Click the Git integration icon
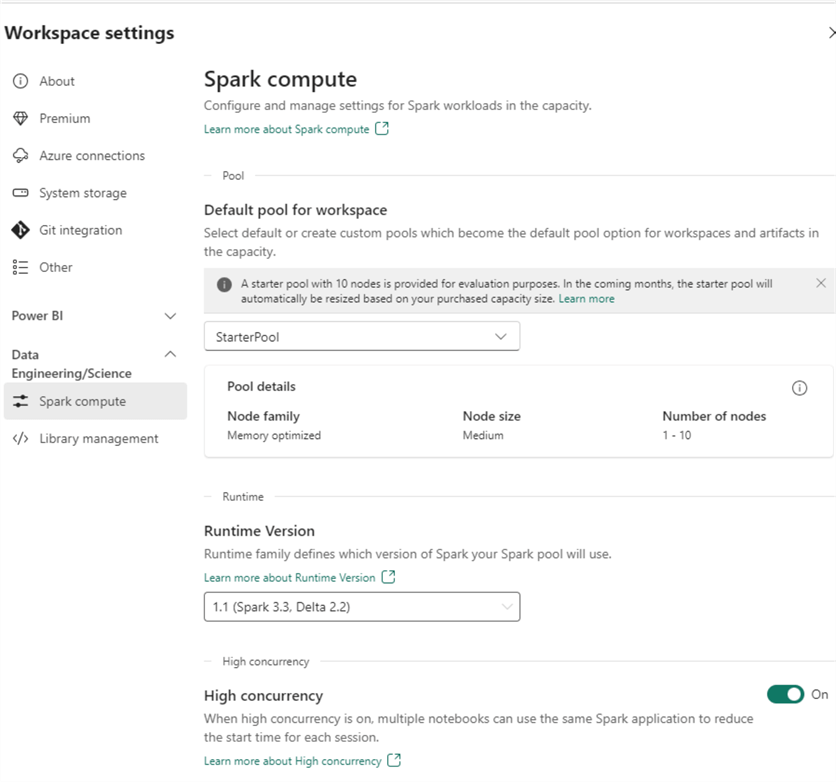Viewport: 836px width, 782px height. pyautogui.click(x=20, y=230)
